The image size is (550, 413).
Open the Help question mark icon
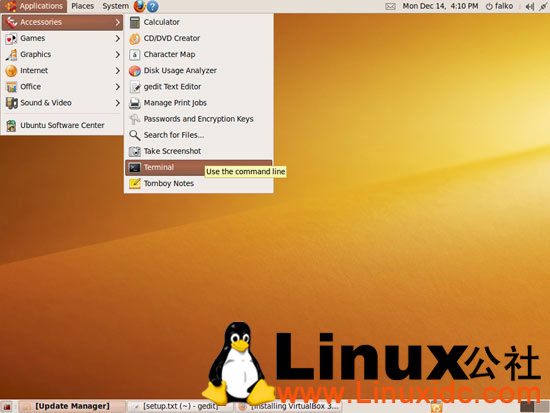pos(152,6)
